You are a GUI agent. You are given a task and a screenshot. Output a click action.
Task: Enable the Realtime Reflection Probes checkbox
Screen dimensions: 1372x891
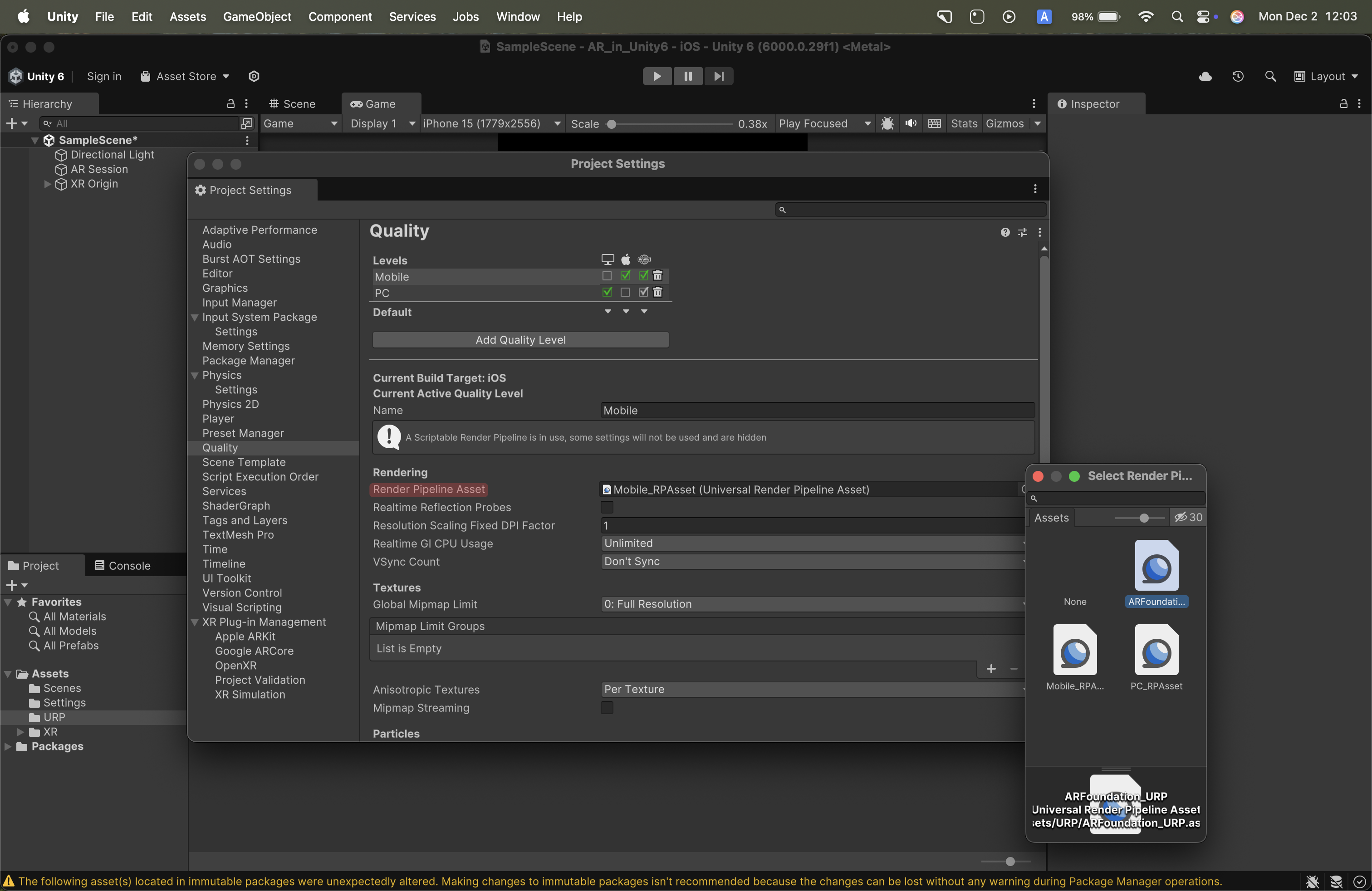tap(607, 507)
